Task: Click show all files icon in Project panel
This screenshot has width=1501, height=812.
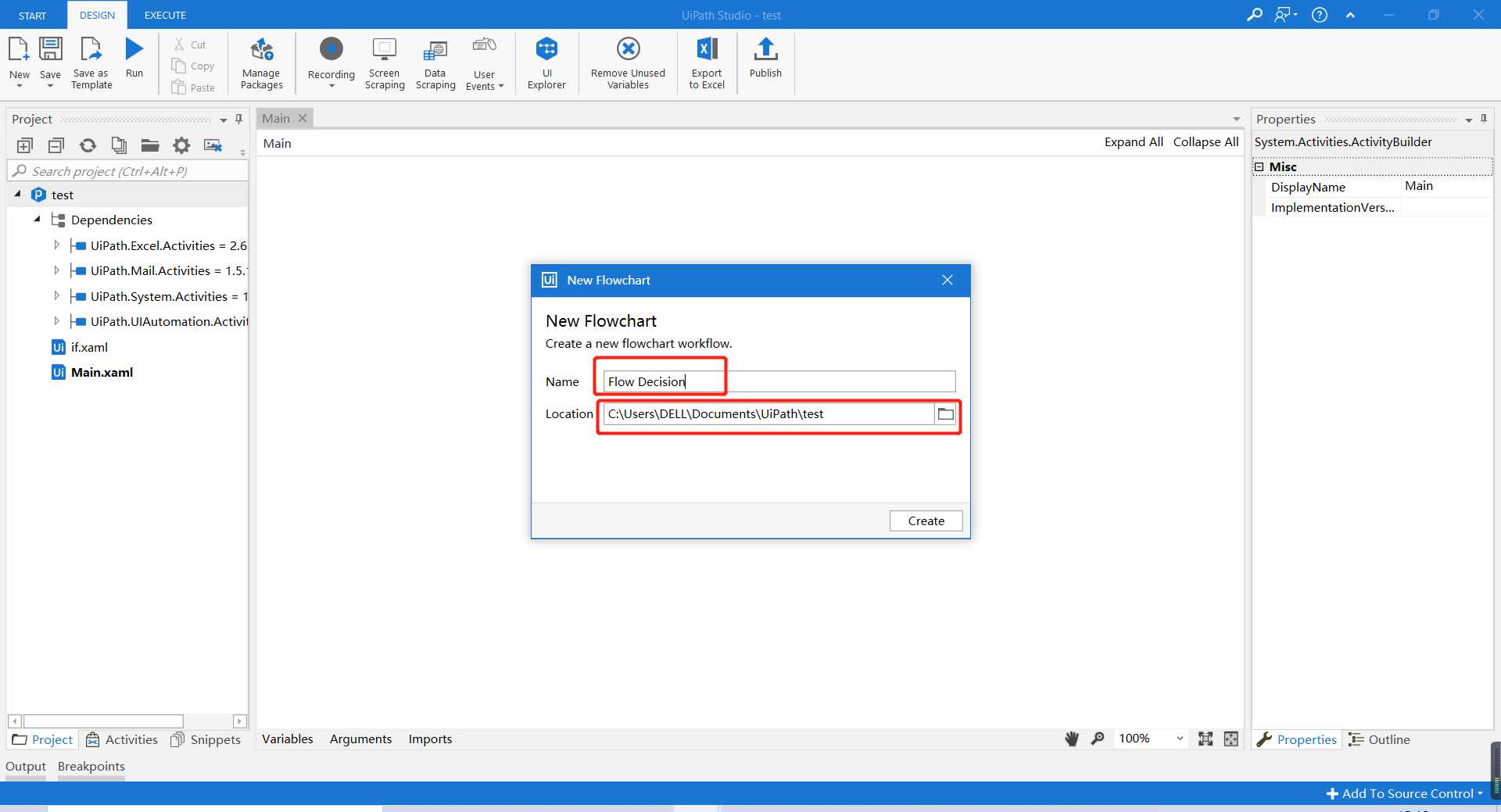Action: [x=119, y=145]
